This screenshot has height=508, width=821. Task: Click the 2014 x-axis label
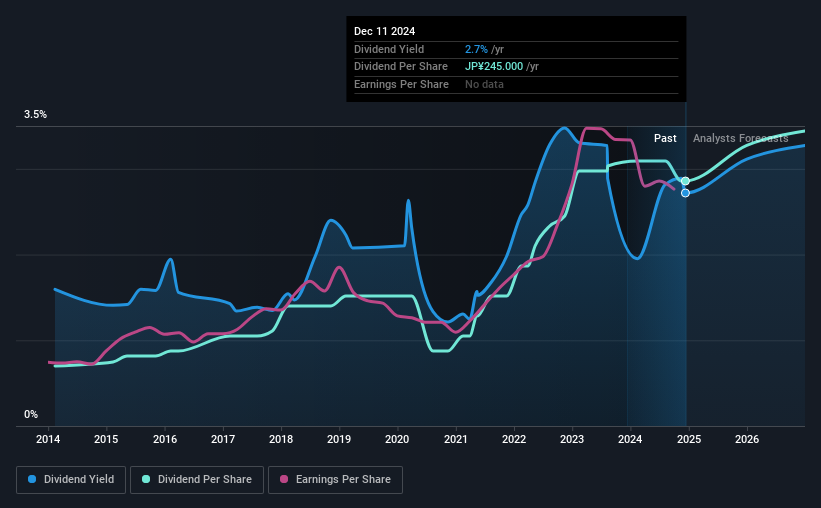coord(48,439)
